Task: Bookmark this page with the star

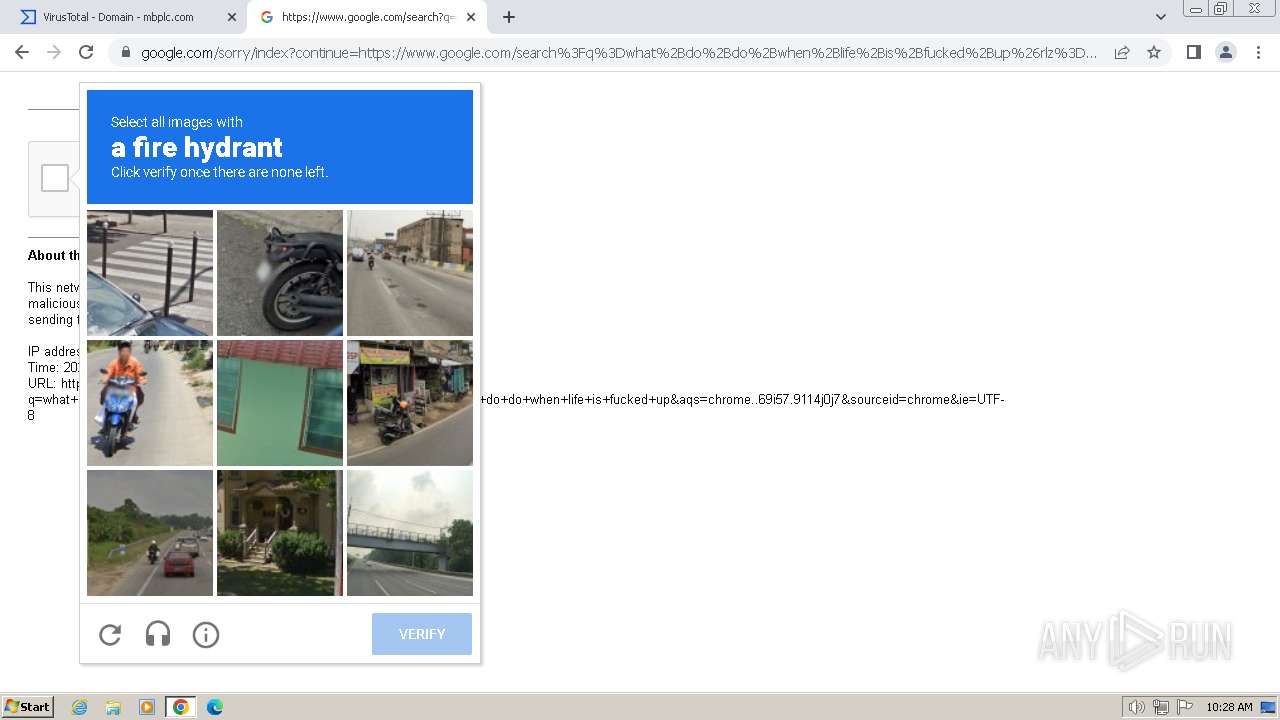Action: click(x=1154, y=52)
